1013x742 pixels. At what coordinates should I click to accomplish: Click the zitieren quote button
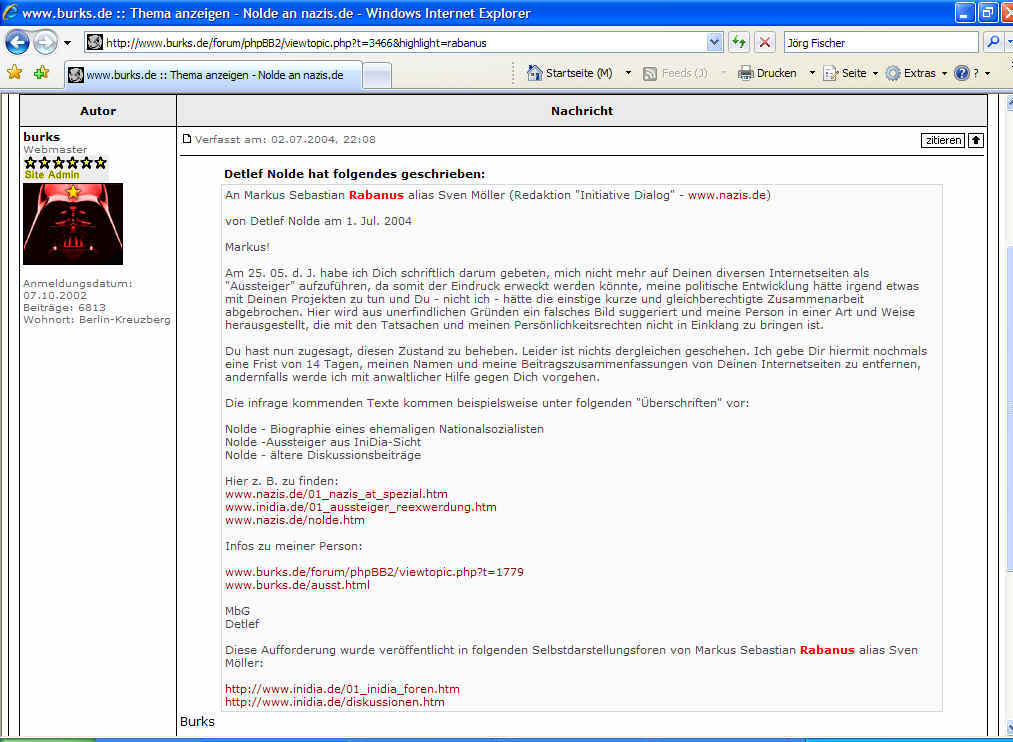coord(942,140)
